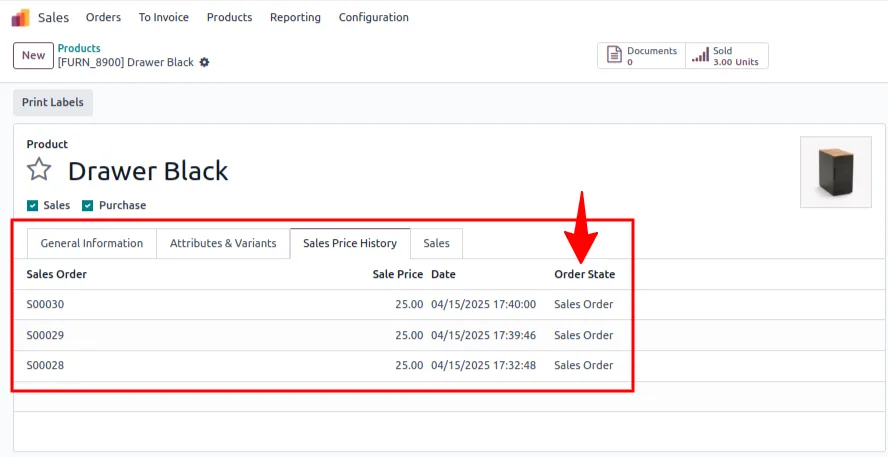Open the Orders menu
Viewport: 888px width, 457px height.
[103, 18]
